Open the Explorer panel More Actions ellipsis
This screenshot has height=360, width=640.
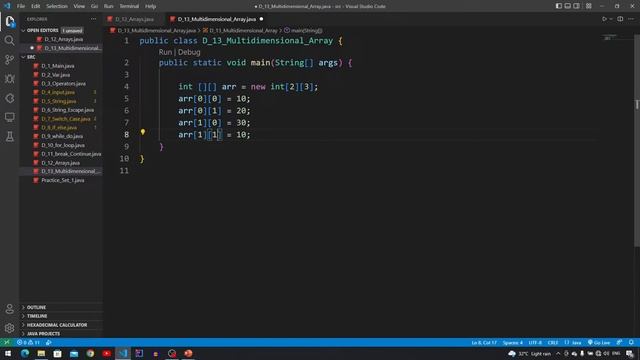coord(93,19)
